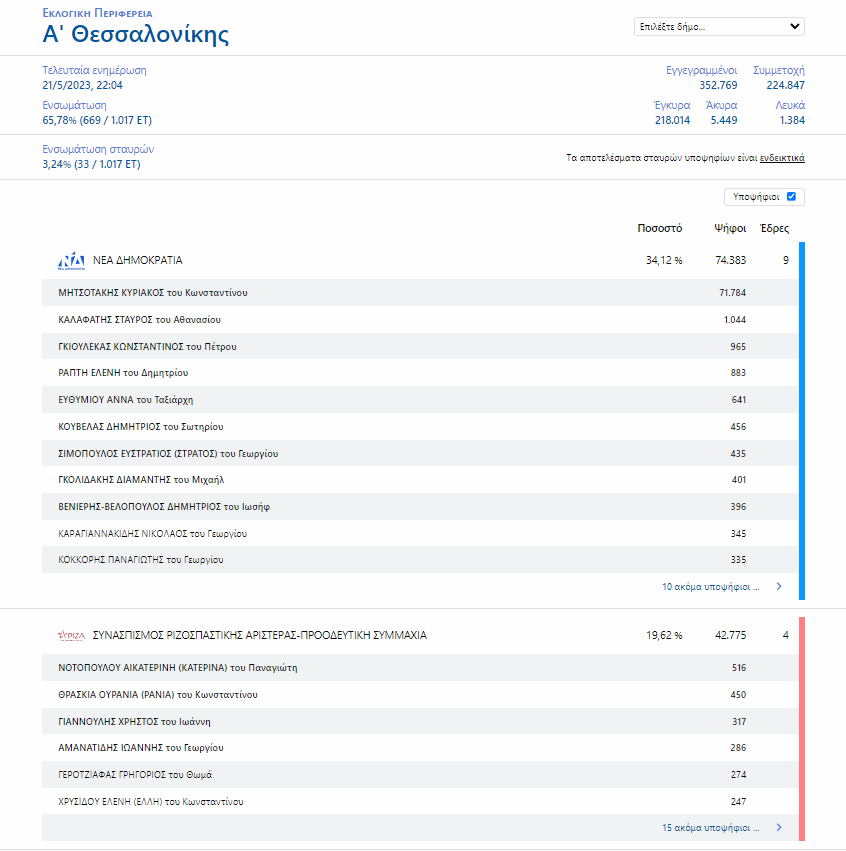846x851 pixels.
Task: Open the ενδεικτικά link
Action: 782,158
